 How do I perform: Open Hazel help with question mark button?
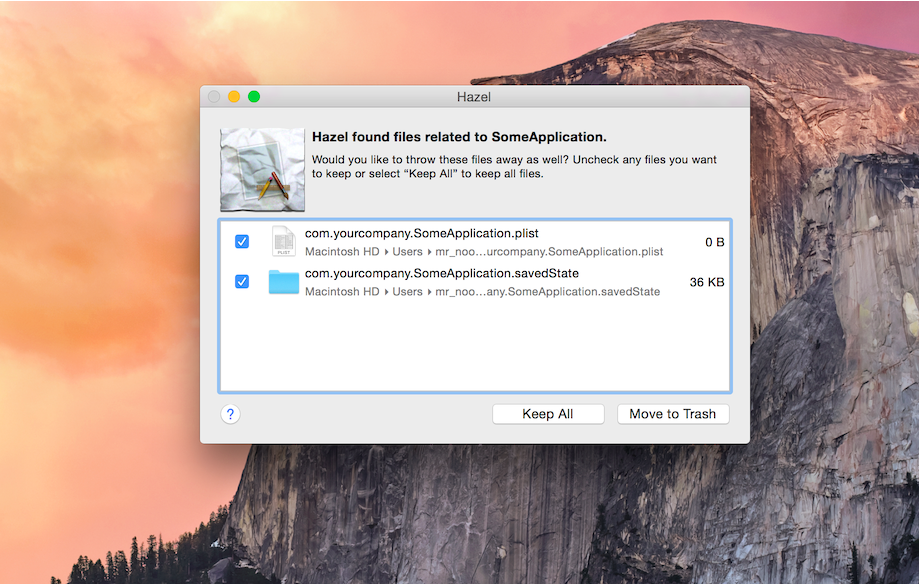click(230, 414)
